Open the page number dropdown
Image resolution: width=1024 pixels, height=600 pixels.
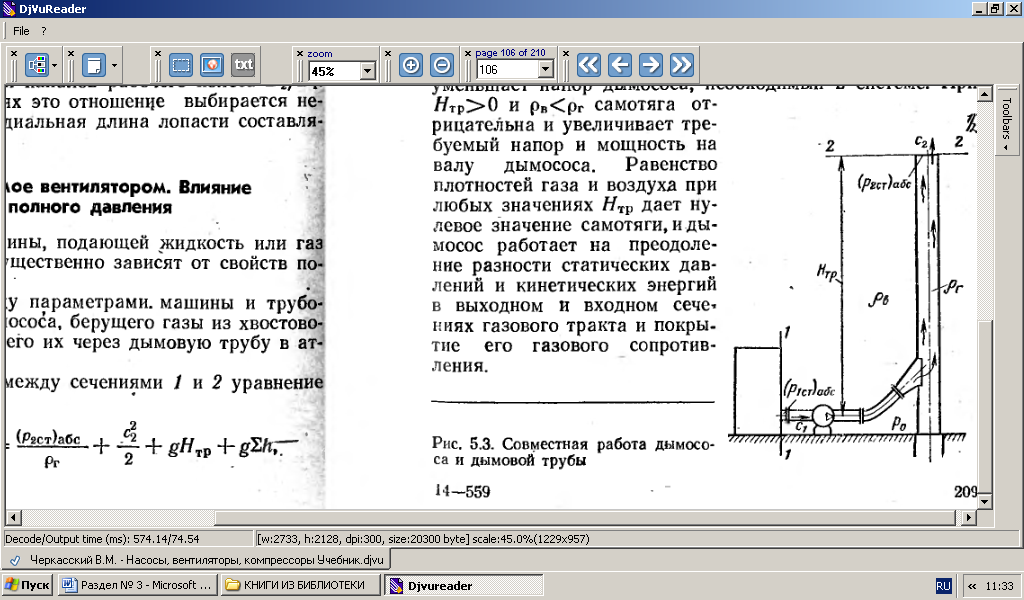click(545, 70)
